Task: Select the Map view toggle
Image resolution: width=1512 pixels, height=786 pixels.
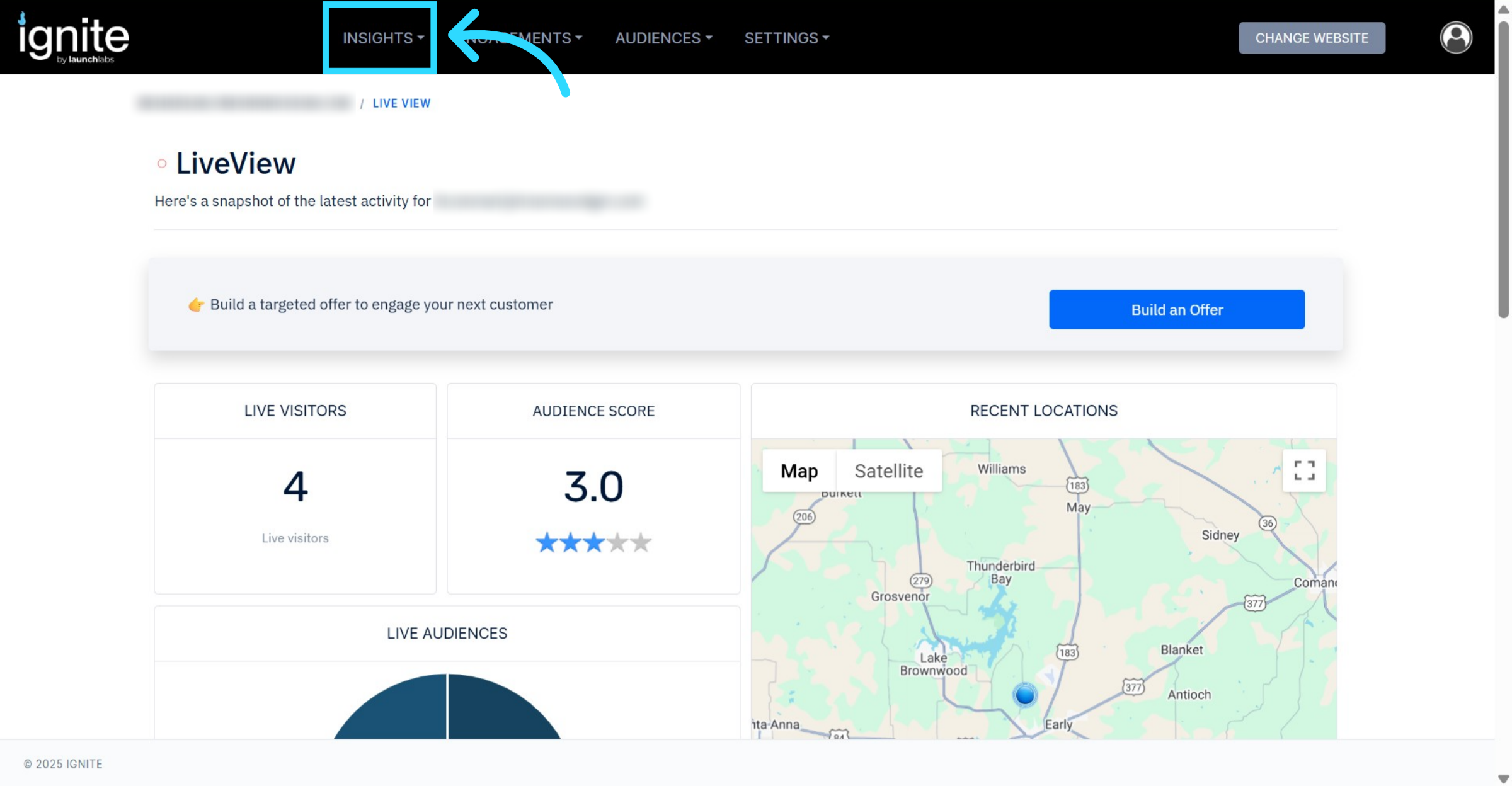Action: coord(799,471)
